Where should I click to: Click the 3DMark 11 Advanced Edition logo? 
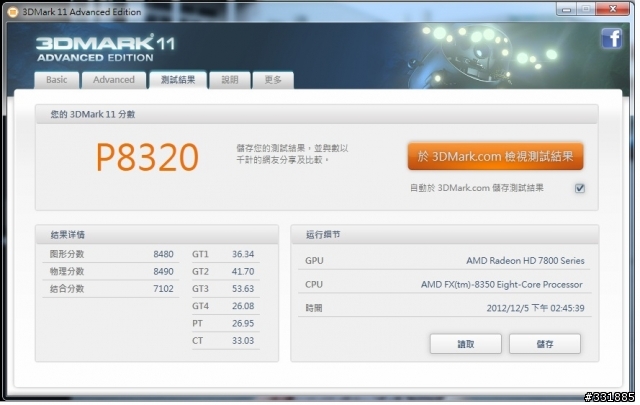point(105,49)
